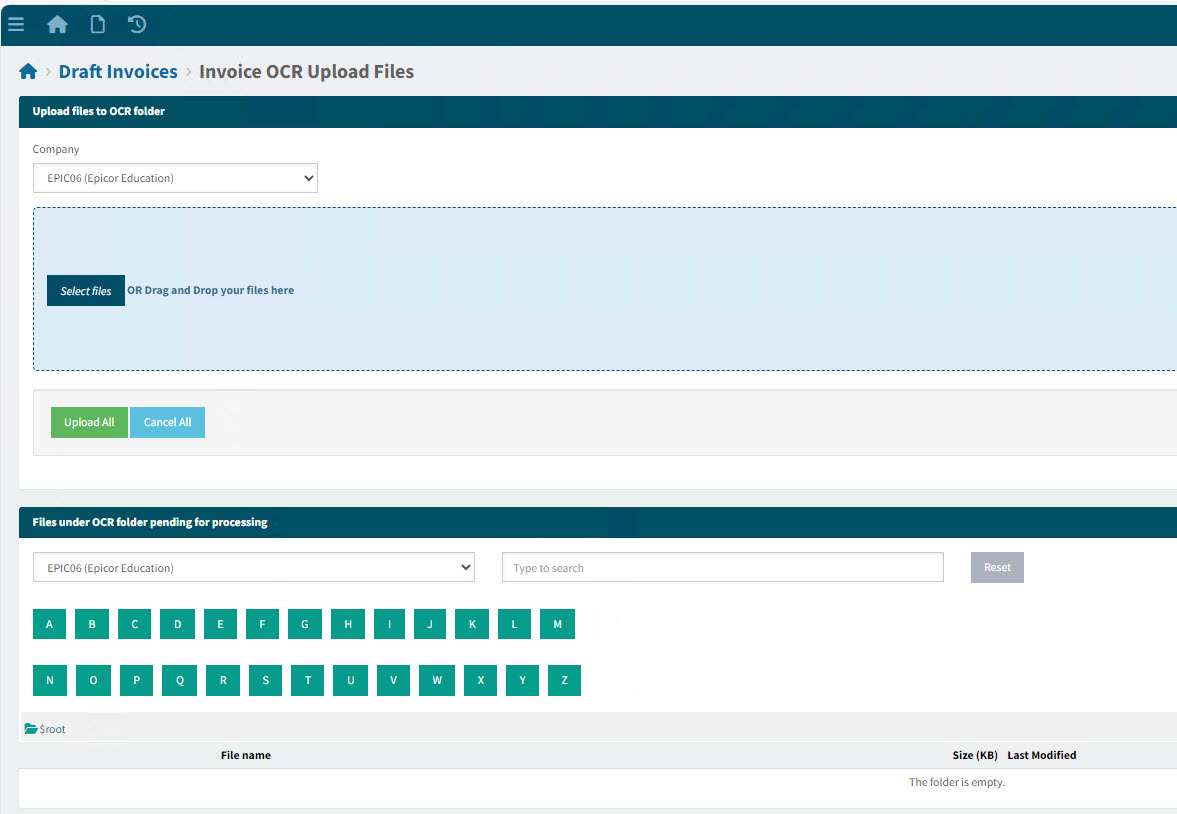Screen dimensions: 1177x814
Task: Click the breadcrumb home icon
Action: pos(28,72)
